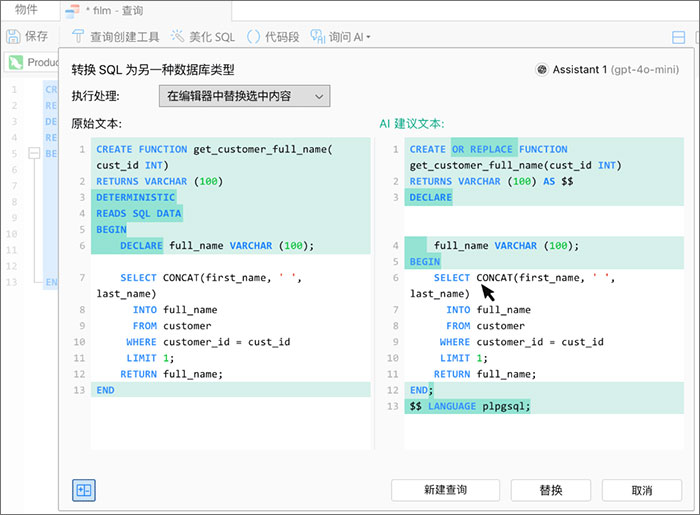This screenshot has width=700, height=515.
Task: Click the Ask AI chat icon
Action: (x=317, y=37)
